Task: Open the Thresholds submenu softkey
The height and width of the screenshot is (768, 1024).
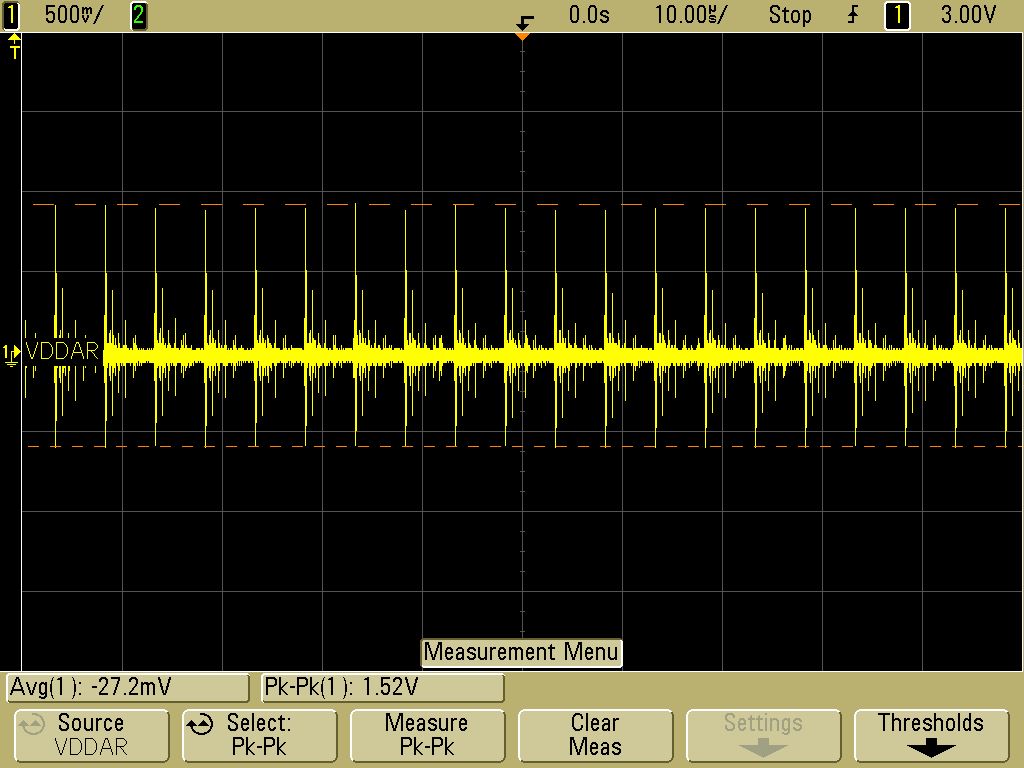Action: tap(931, 735)
